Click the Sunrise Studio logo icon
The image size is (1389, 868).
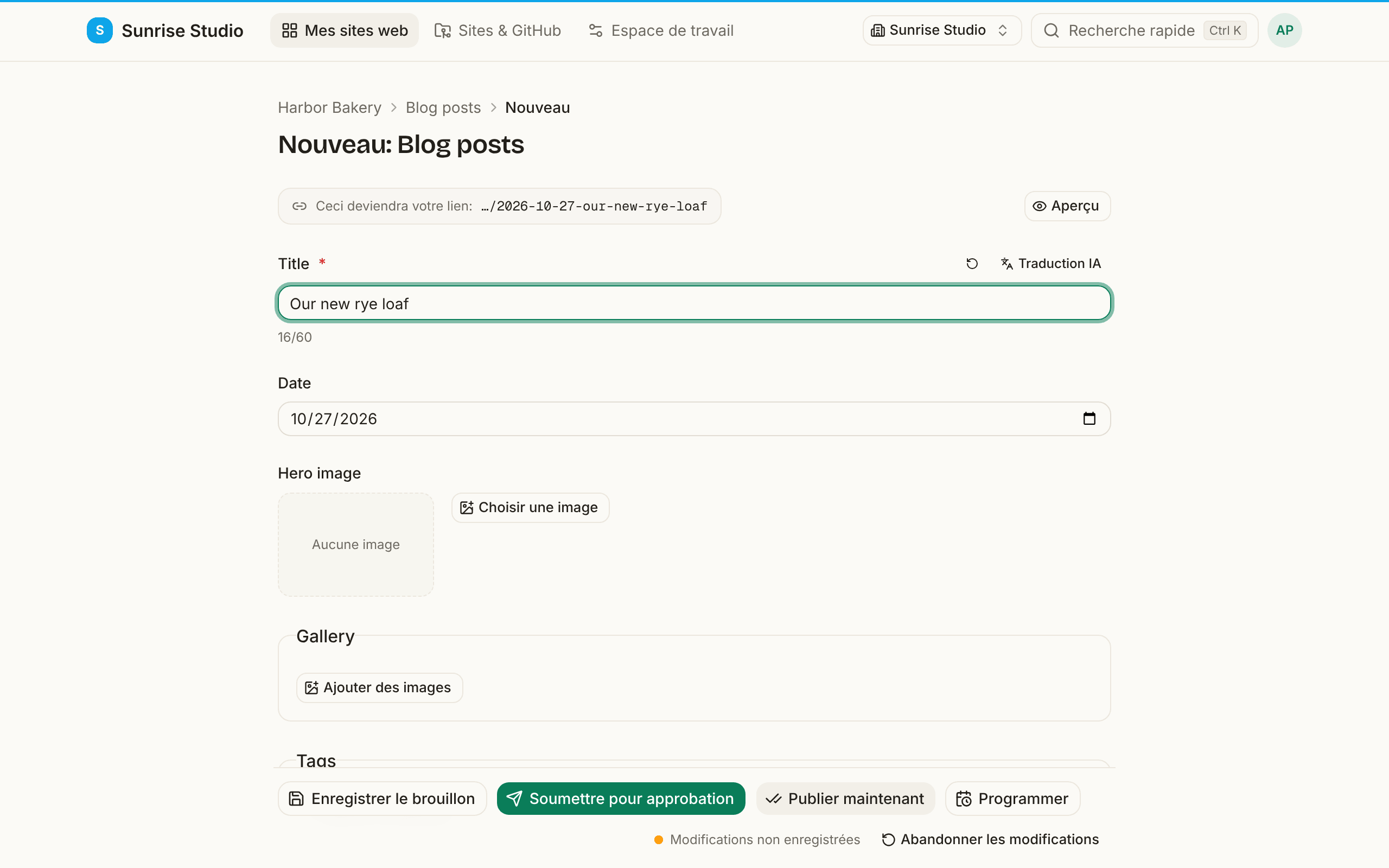pyautogui.click(x=99, y=30)
